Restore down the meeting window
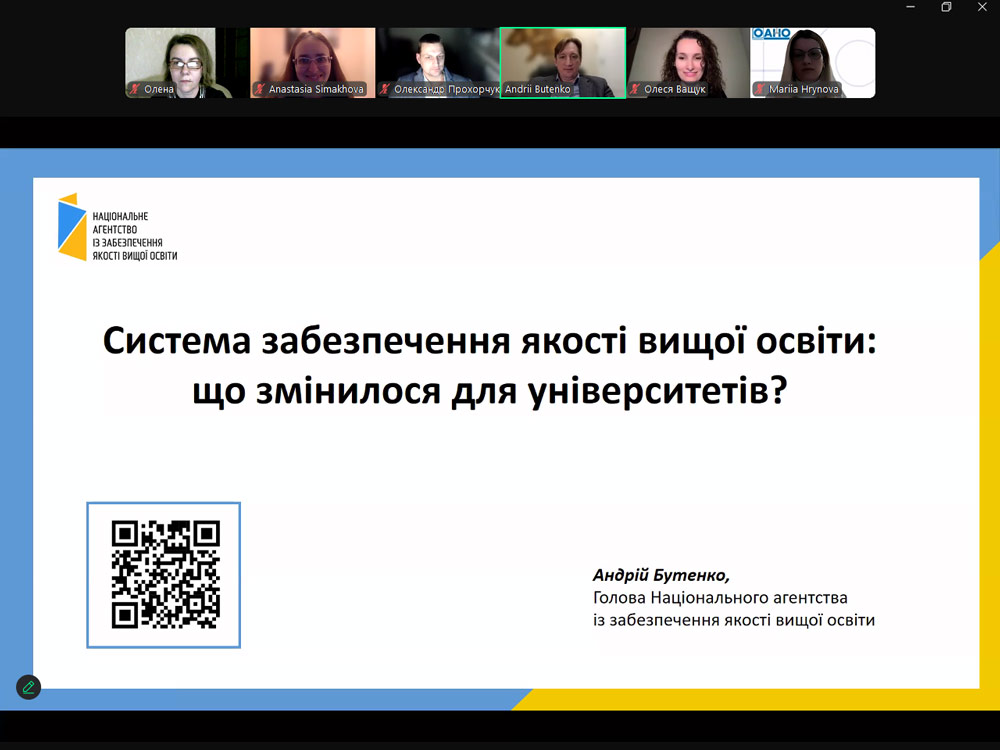1000x750 pixels. coord(946,8)
